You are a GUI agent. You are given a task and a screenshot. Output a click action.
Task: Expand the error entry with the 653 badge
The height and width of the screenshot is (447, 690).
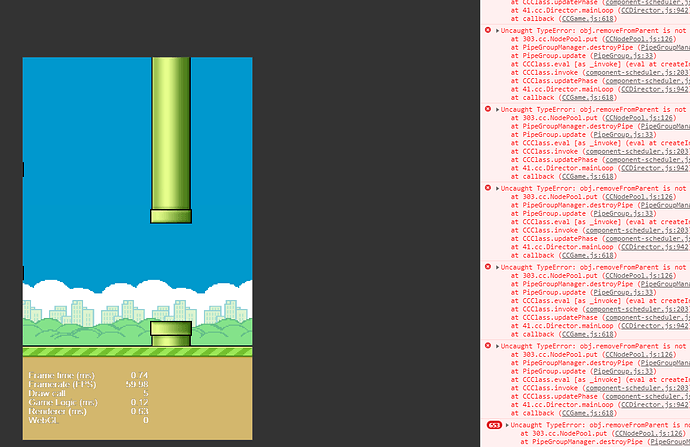507,425
